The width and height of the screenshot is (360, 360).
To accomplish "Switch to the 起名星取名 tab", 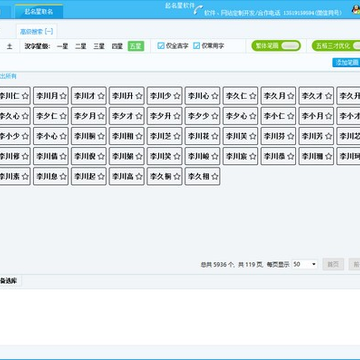I will pos(39,12).
